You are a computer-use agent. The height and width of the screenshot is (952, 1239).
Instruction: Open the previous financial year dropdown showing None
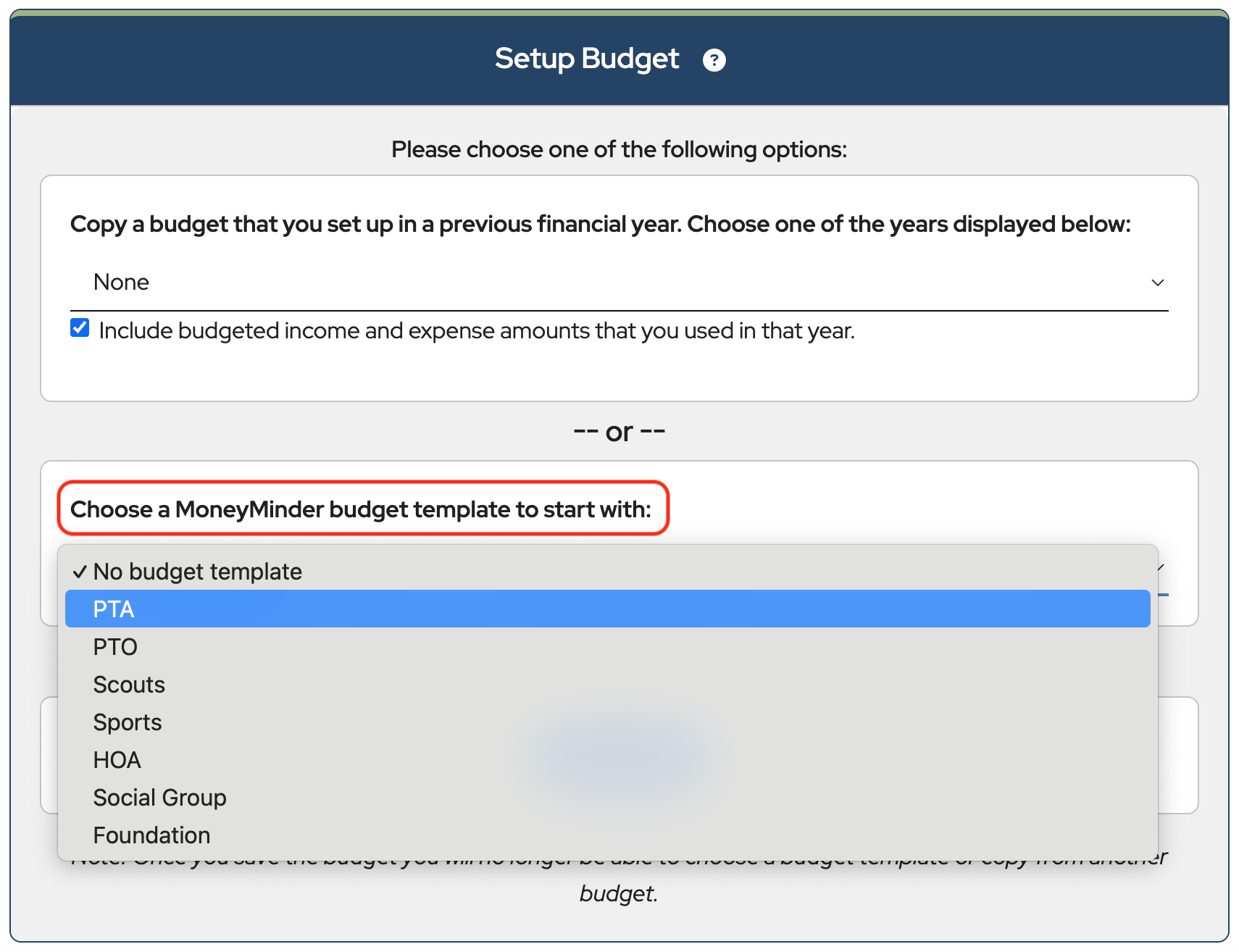tap(618, 283)
